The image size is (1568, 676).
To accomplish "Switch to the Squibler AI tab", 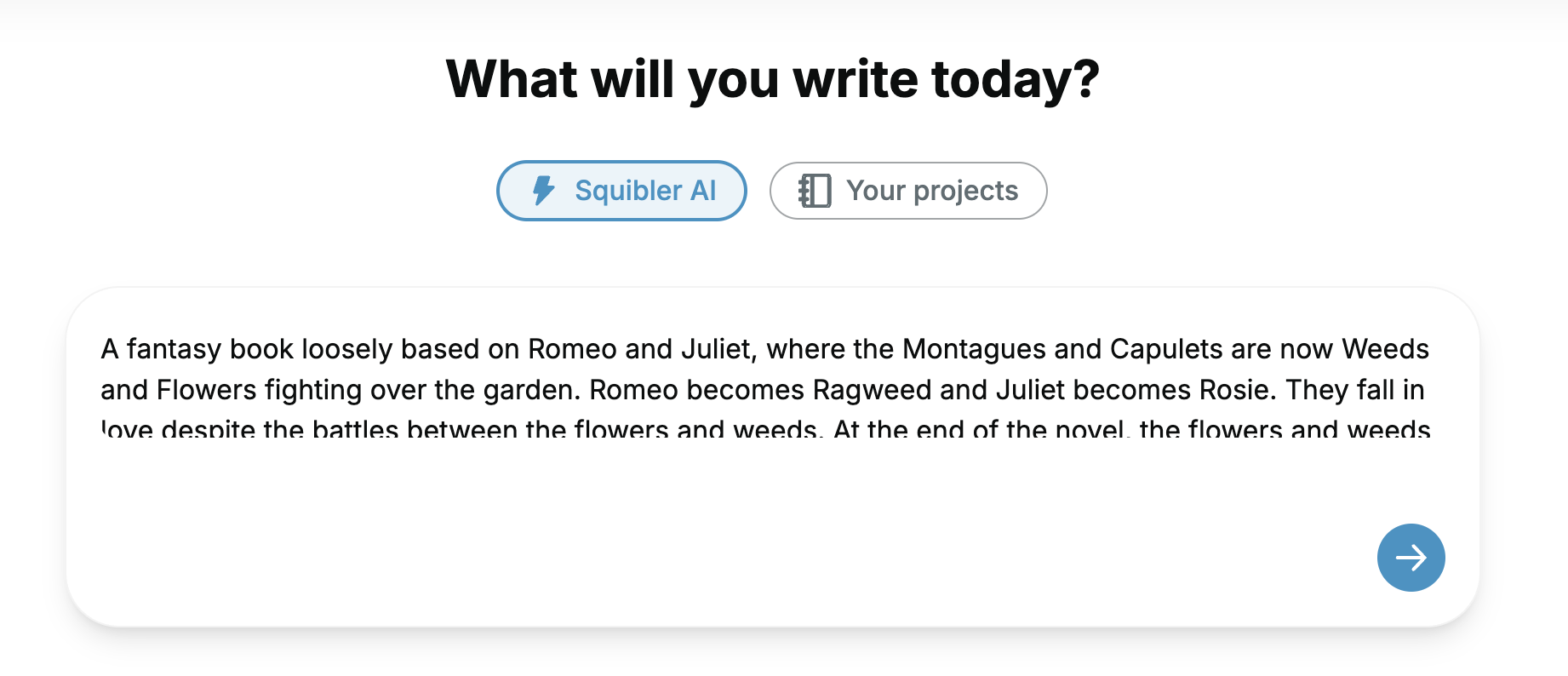I will [621, 191].
